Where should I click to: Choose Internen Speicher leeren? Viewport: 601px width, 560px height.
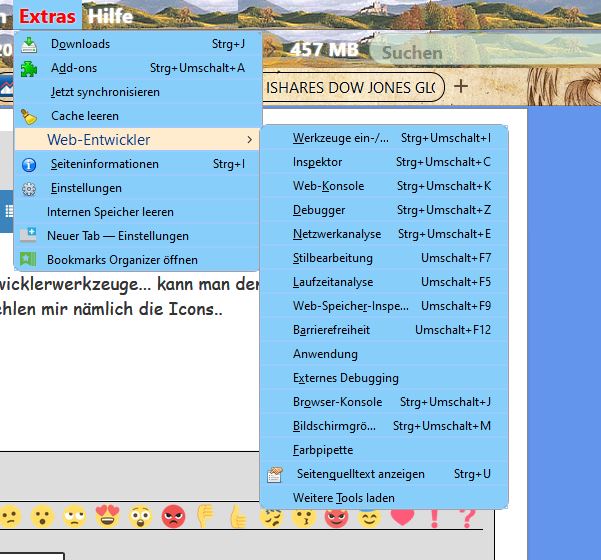137,212
